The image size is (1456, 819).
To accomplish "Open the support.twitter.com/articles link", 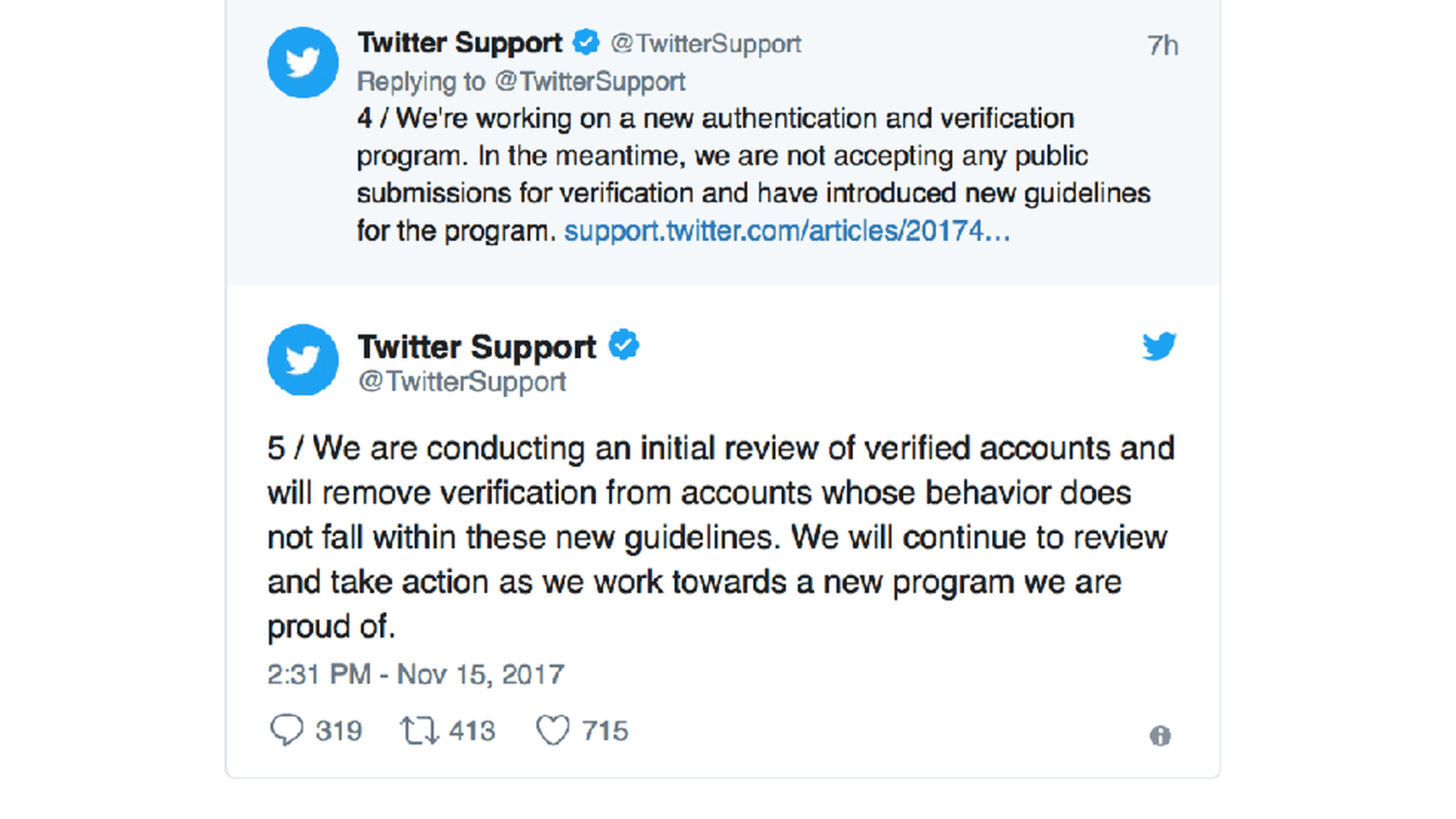I will [786, 231].
